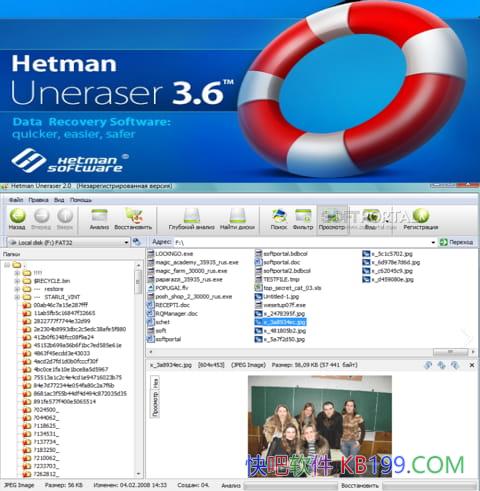Image resolution: width=480 pixels, height=491 pixels.
Task: Expand the $RECYCLE.bin tree node
Action: (17, 281)
